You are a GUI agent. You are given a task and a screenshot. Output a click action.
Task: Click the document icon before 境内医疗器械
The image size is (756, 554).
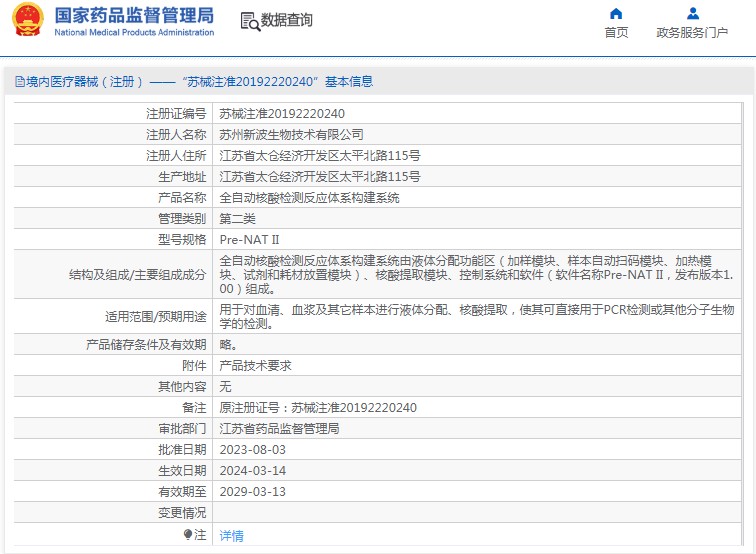(20, 81)
